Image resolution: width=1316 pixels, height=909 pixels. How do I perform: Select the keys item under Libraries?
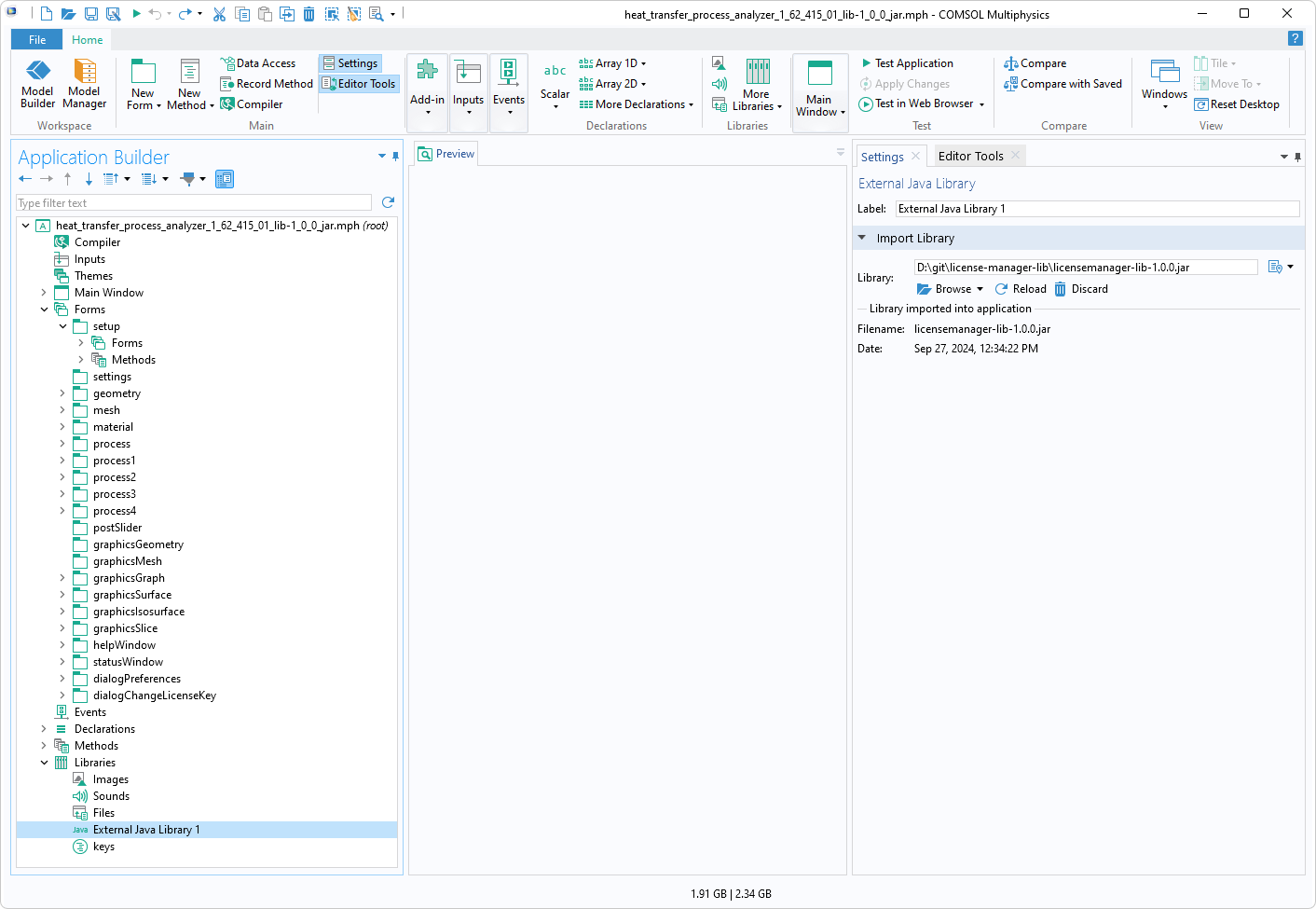[103, 847]
